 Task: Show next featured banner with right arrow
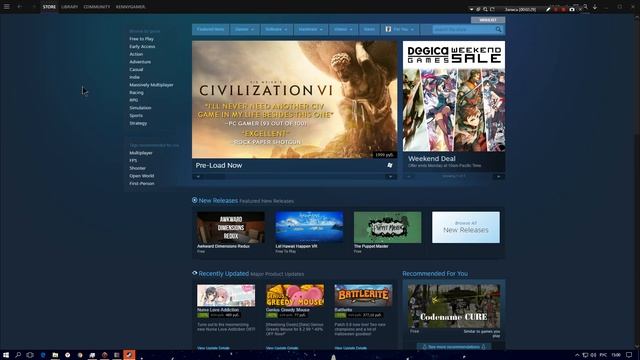coord(390,177)
